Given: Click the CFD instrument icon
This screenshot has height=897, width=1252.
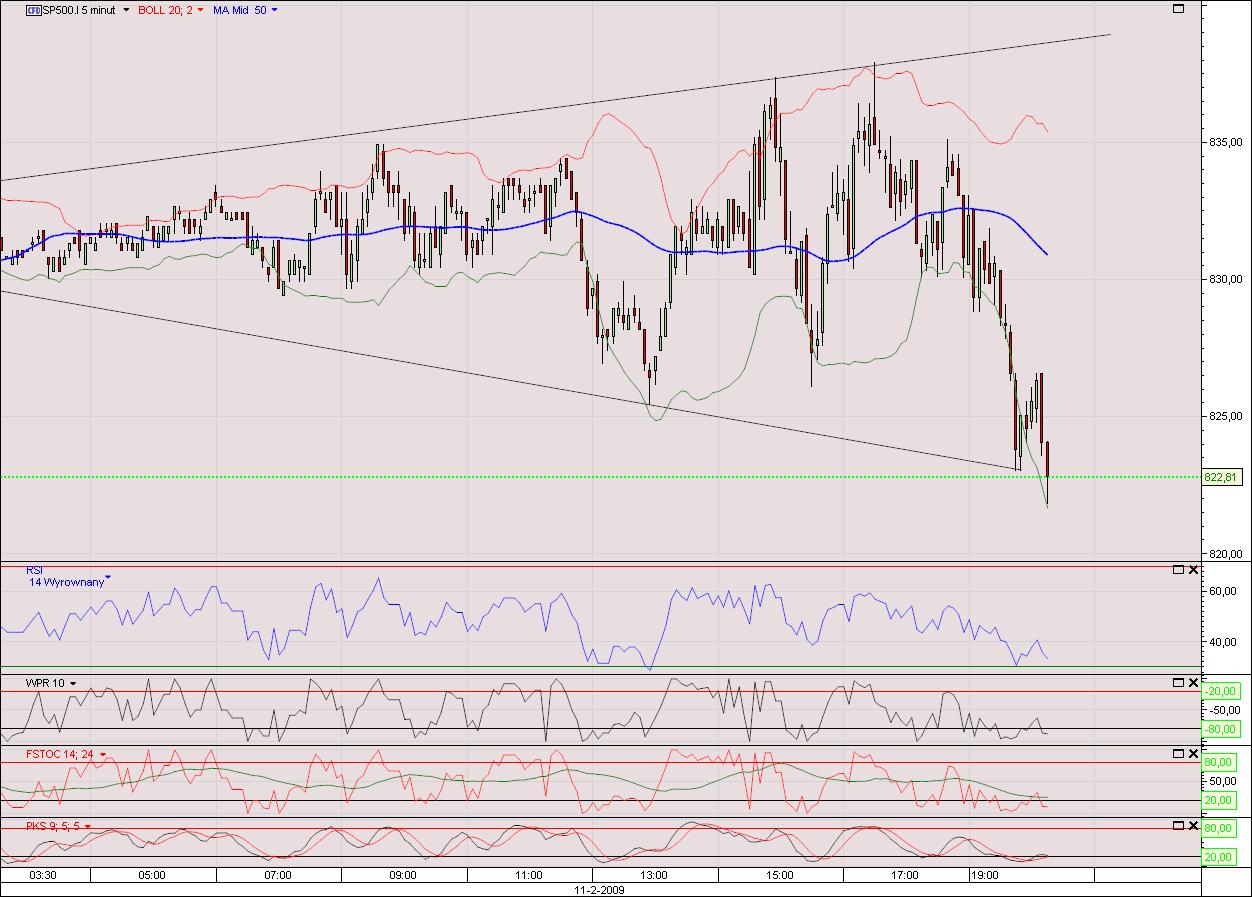Looking at the screenshot, I should pos(33,10).
